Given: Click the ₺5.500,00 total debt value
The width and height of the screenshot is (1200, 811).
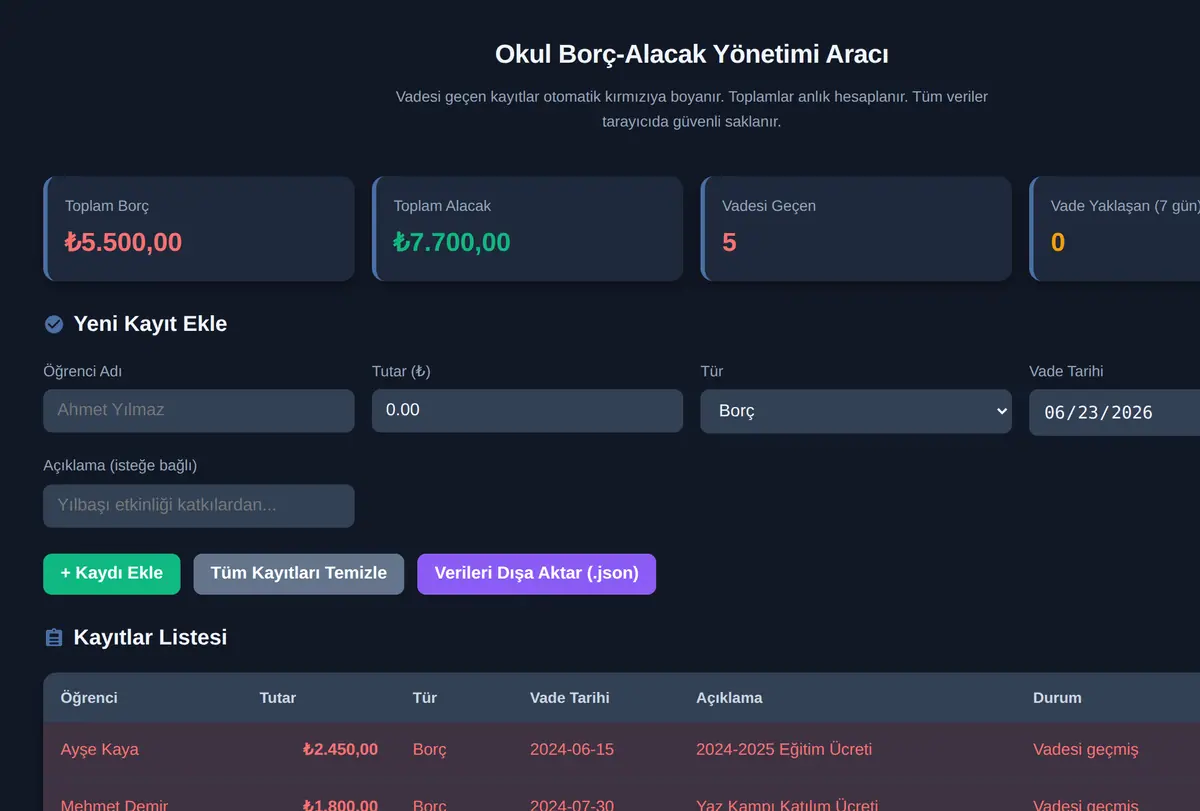Looking at the screenshot, I should (124, 242).
